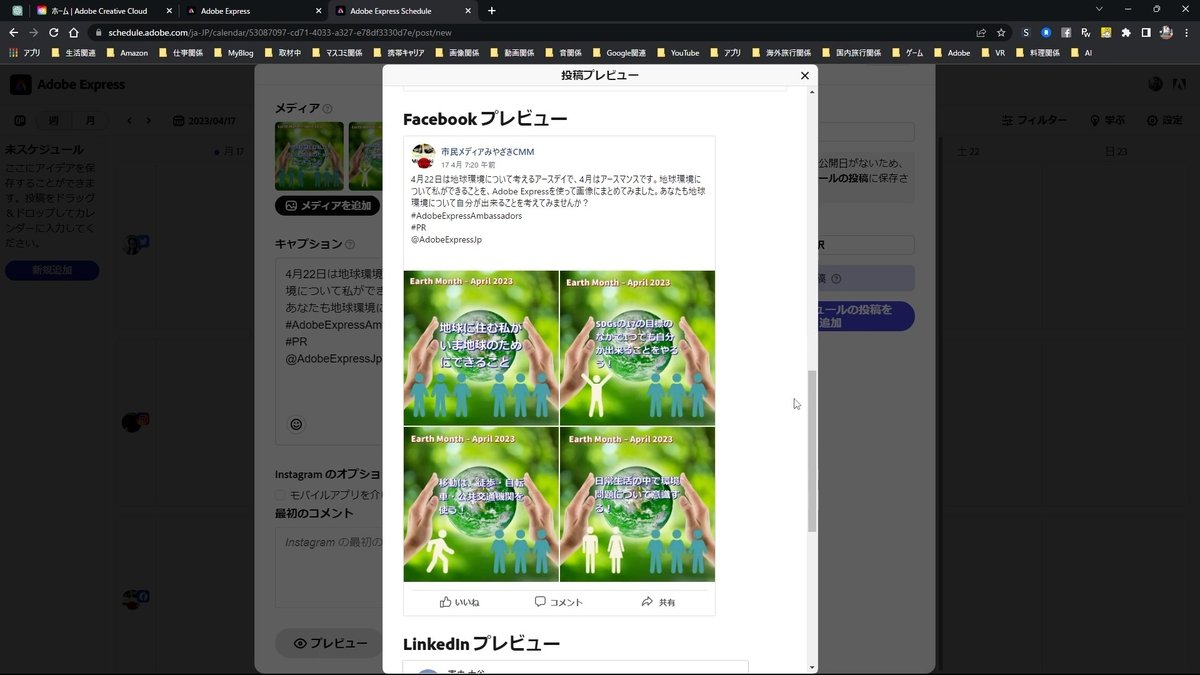
Task: Click the スケジュールの投稿を追加 blue button
Action: click(866, 316)
